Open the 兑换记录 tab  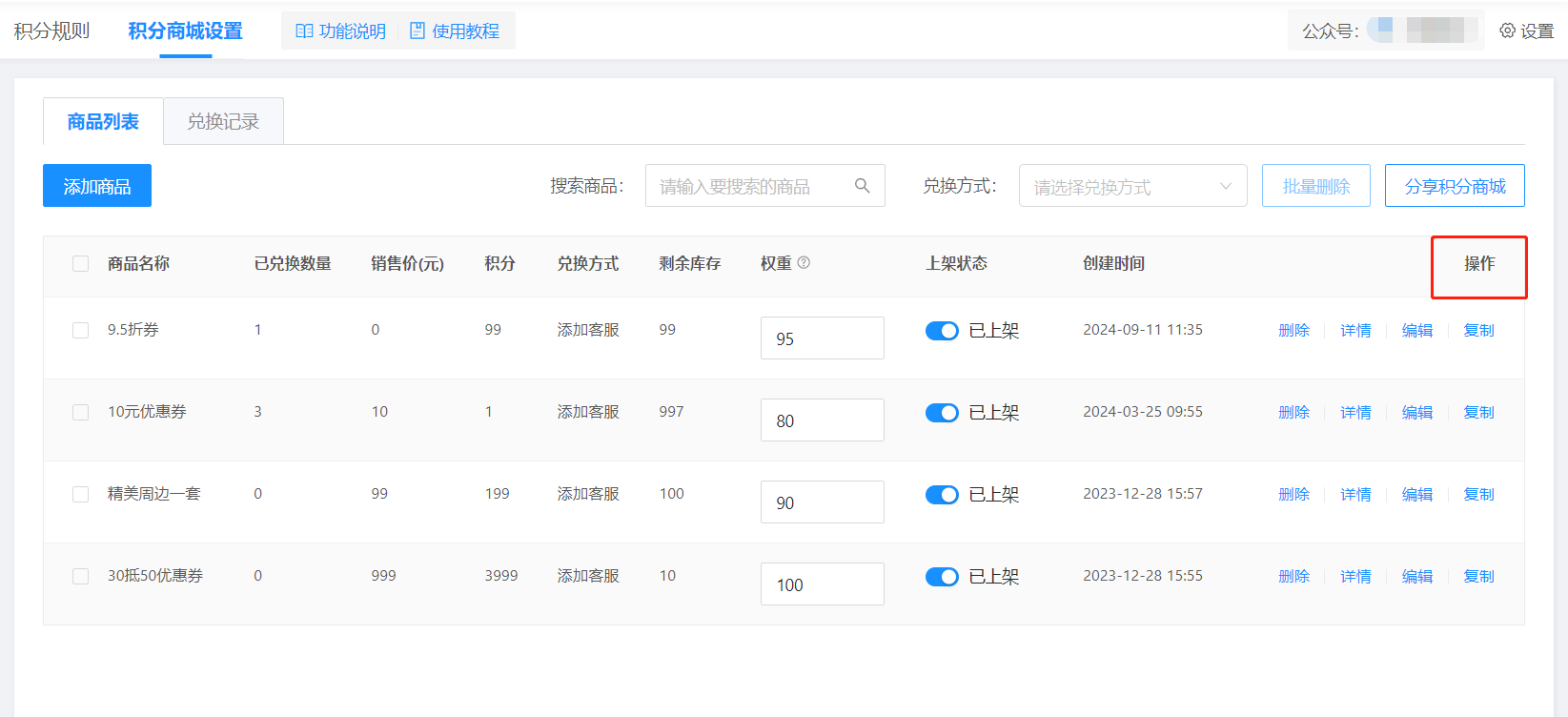click(x=223, y=121)
